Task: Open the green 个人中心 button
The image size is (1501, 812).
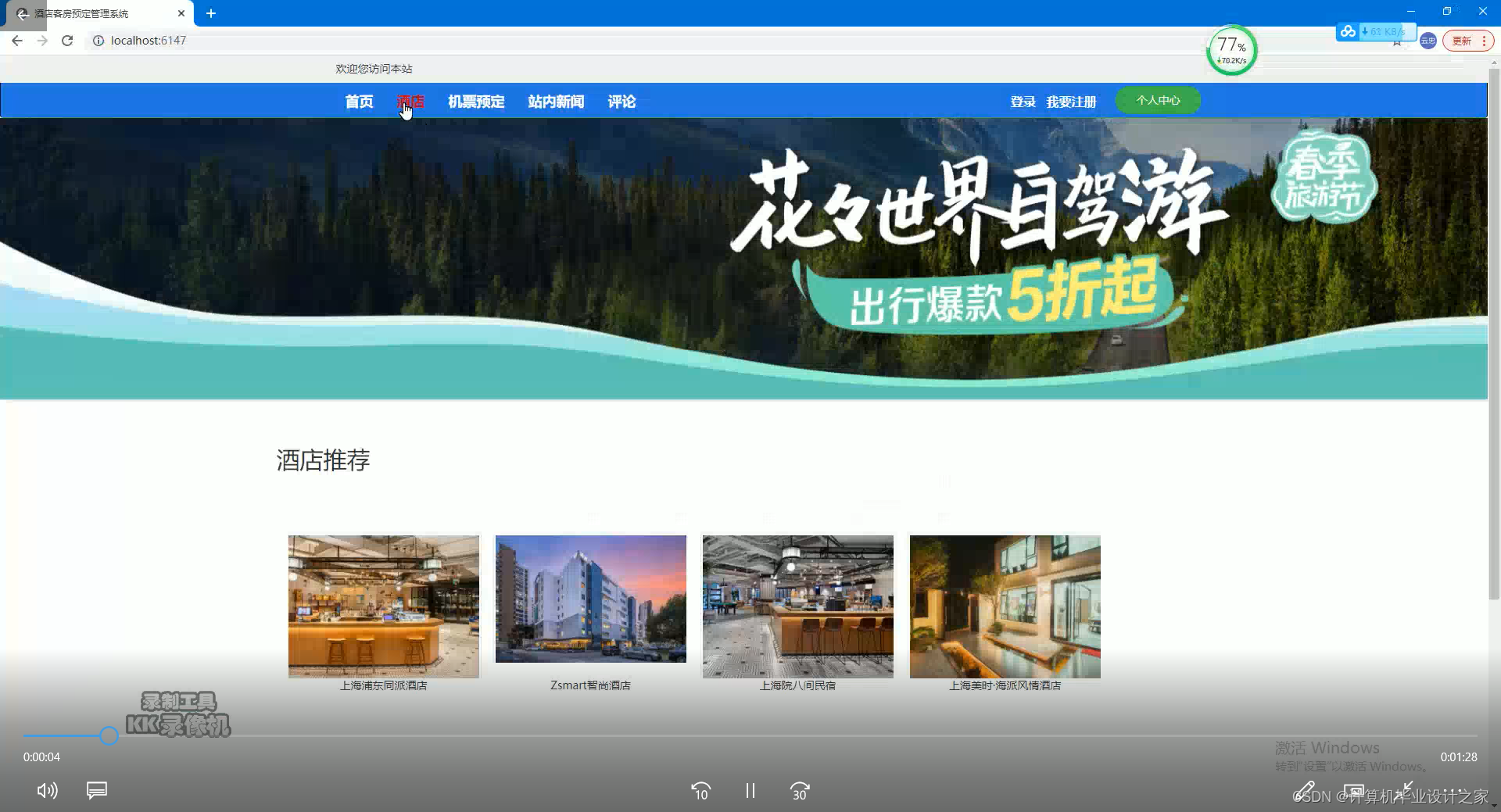Action: pyautogui.click(x=1158, y=100)
